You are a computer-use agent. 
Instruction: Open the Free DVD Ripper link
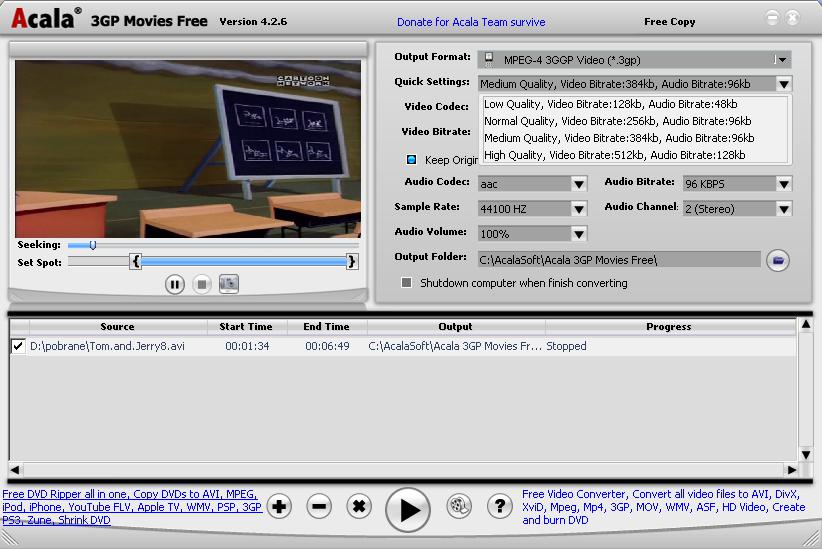[x=132, y=507]
